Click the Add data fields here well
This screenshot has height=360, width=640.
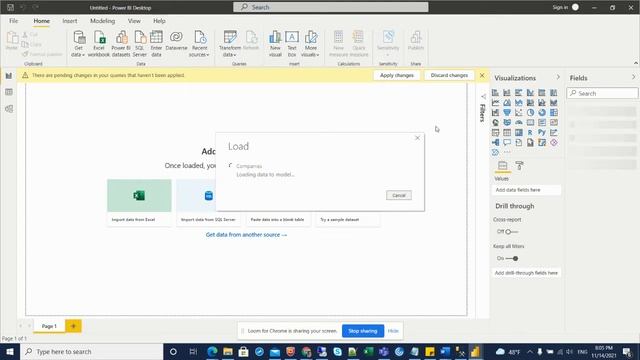(x=527, y=190)
